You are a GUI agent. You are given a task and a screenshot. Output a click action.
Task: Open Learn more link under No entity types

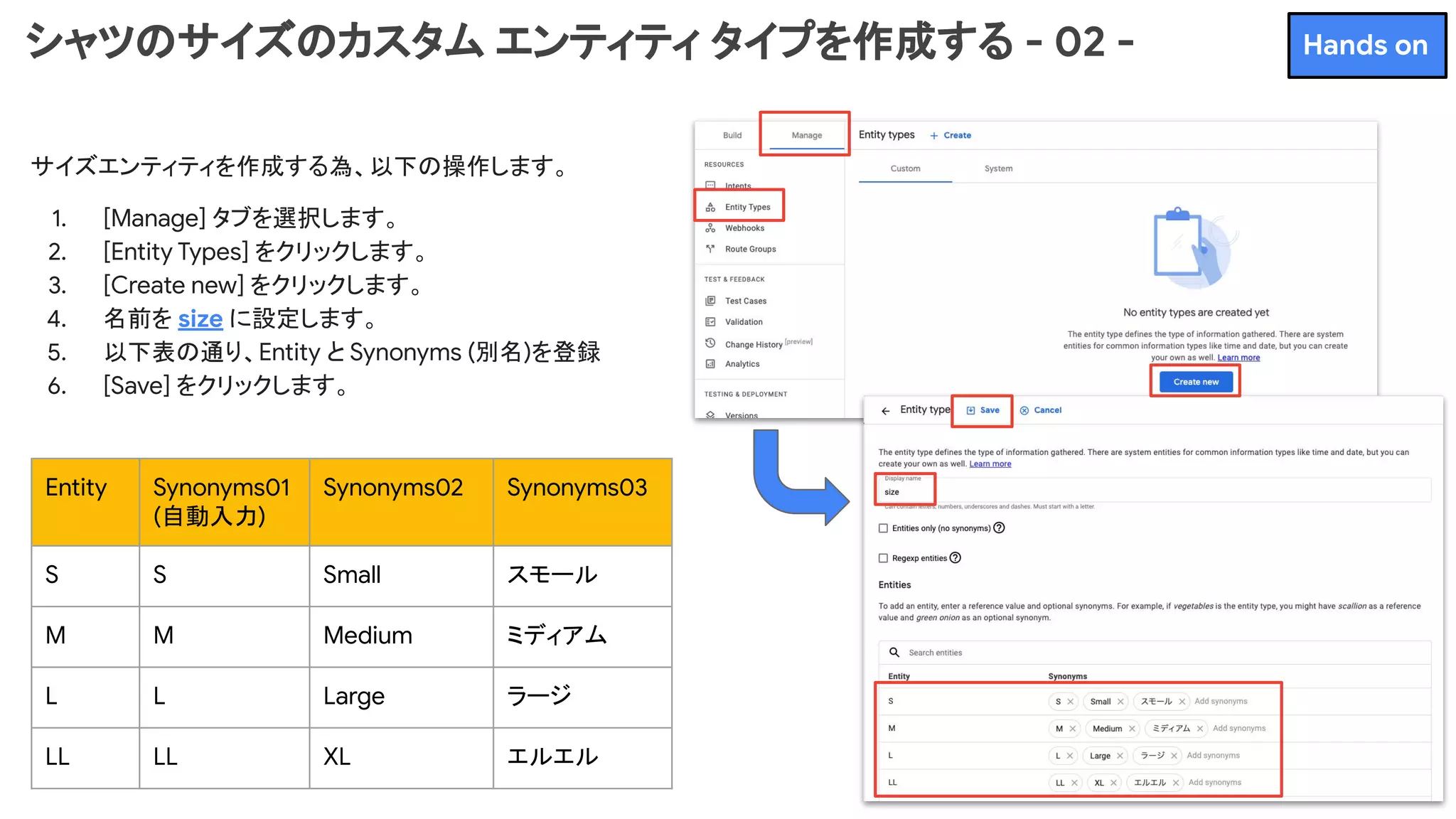[1238, 358]
